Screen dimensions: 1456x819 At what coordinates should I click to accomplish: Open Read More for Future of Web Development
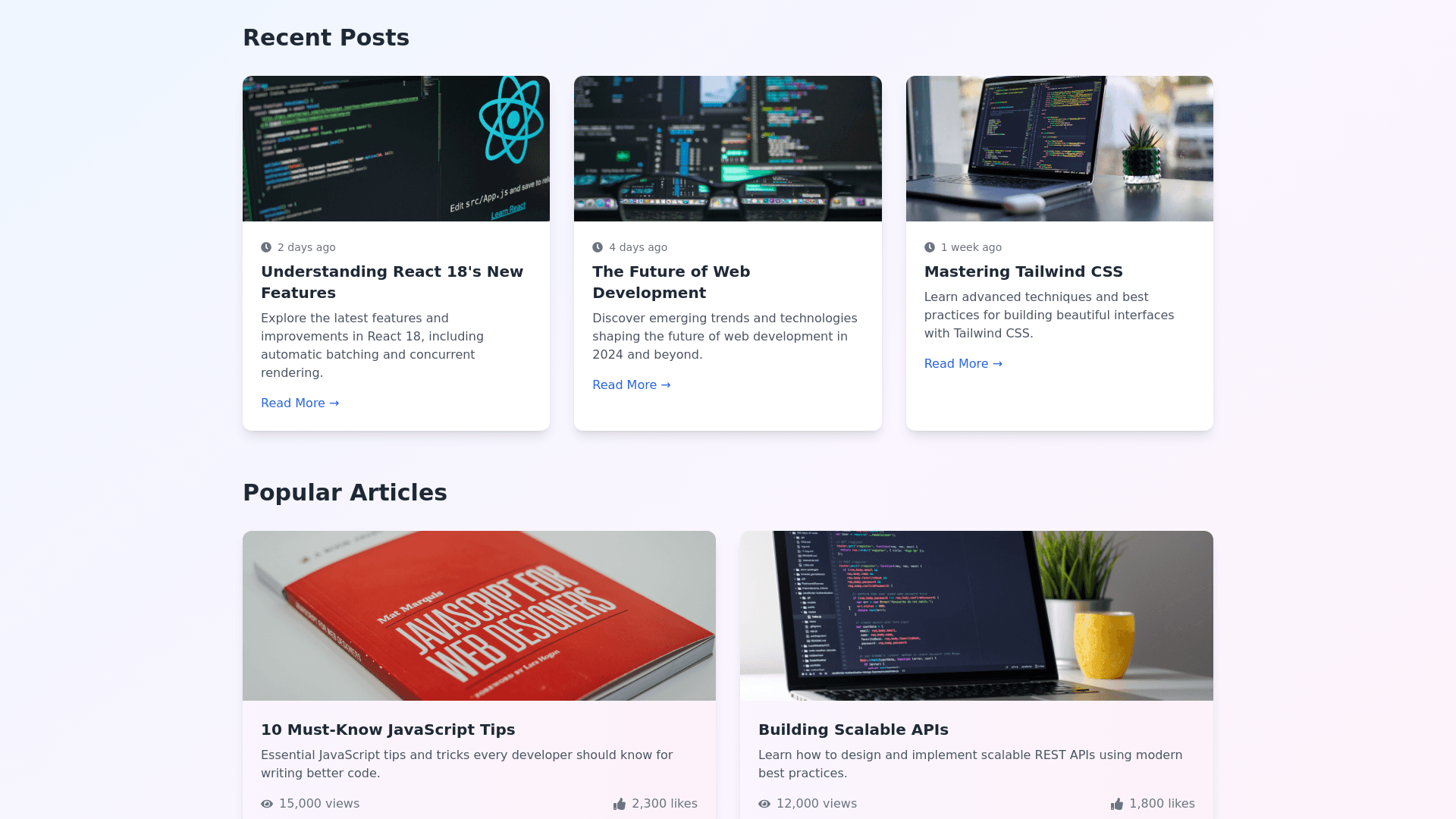pyautogui.click(x=631, y=385)
